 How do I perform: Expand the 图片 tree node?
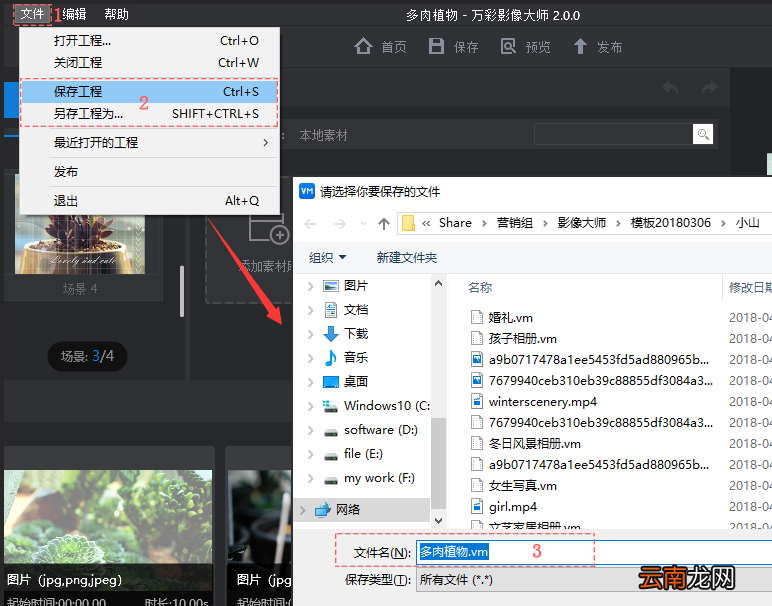click(310, 286)
